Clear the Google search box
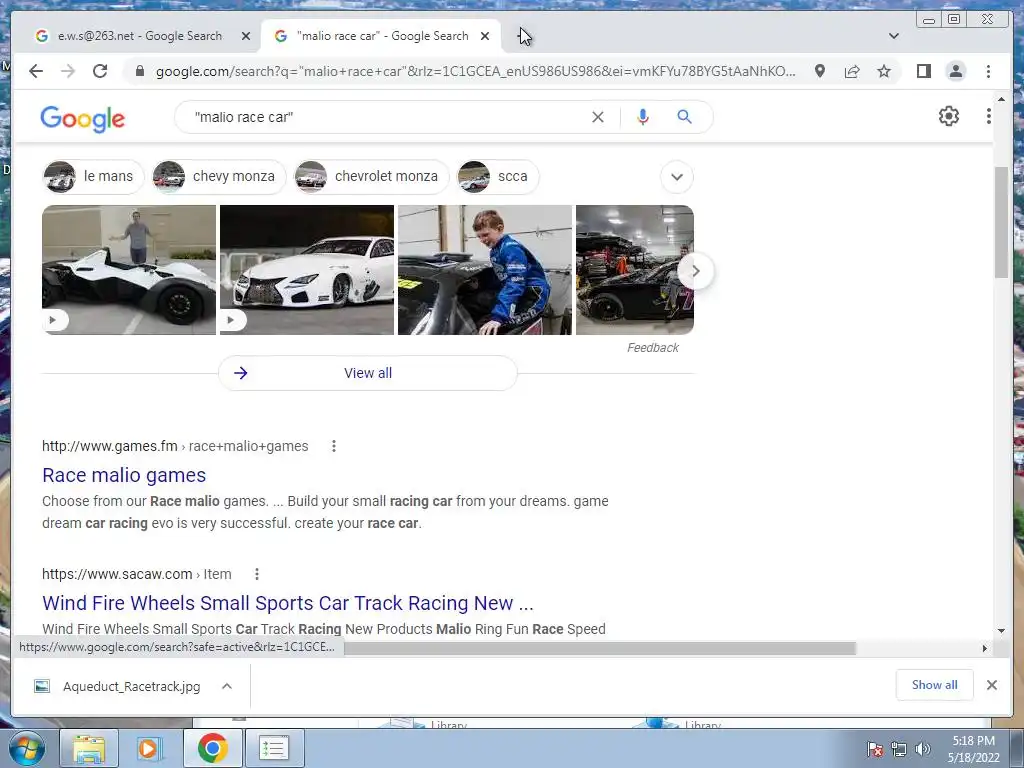 (x=598, y=117)
